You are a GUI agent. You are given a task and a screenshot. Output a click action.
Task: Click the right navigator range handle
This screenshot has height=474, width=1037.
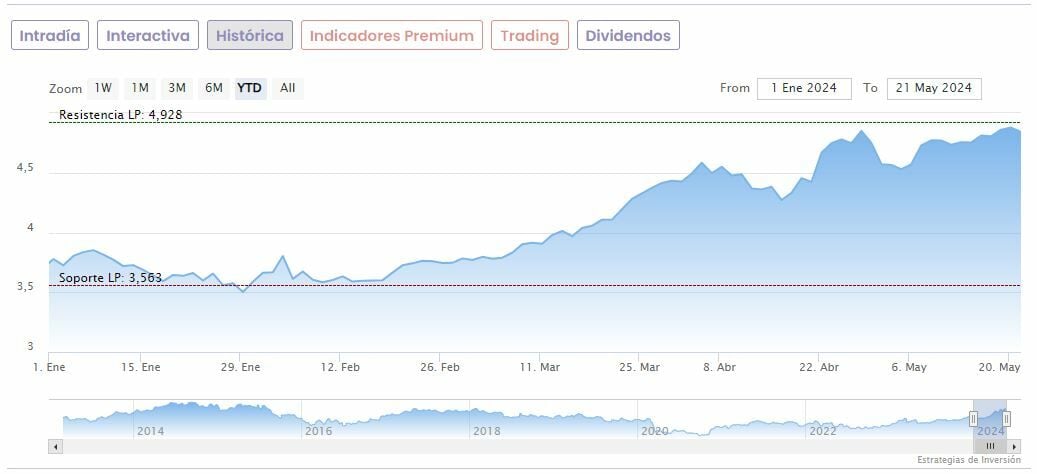tap(1007, 418)
